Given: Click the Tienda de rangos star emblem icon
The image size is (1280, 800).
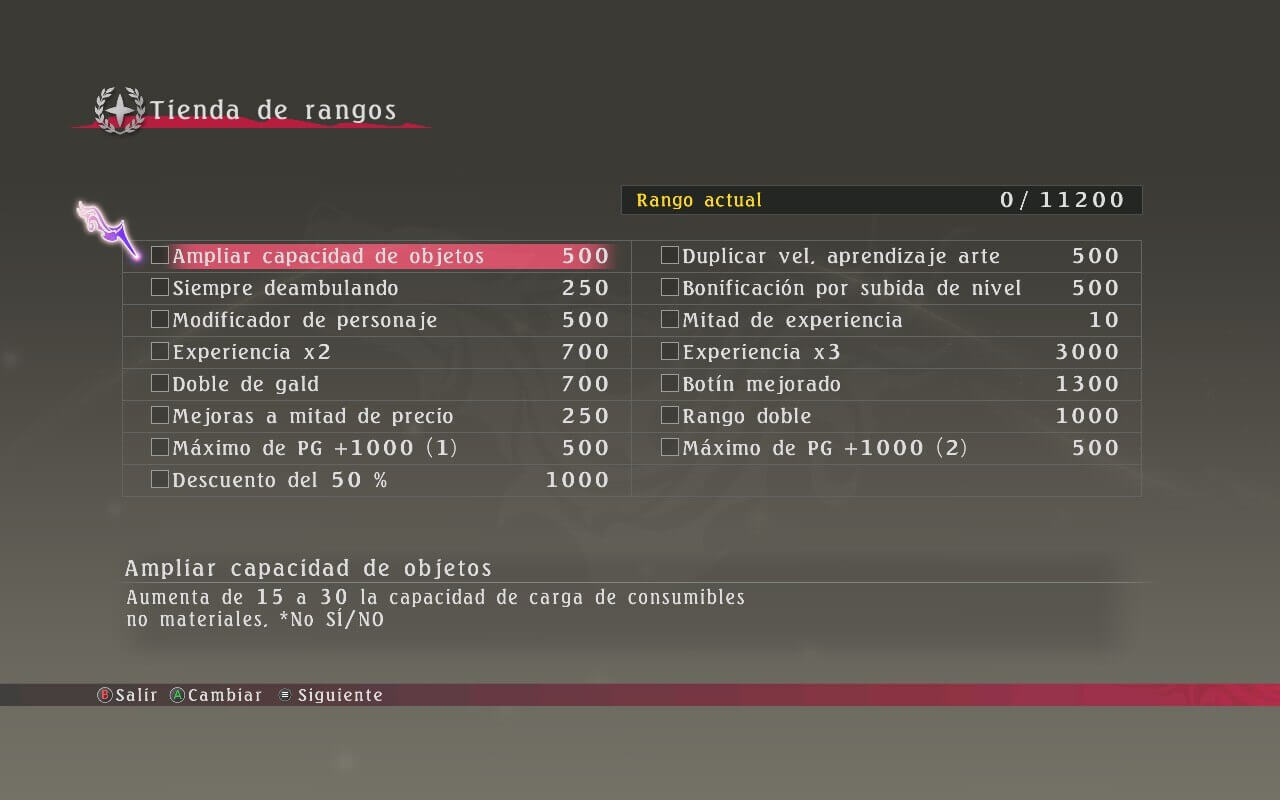Looking at the screenshot, I should tap(119, 110).
